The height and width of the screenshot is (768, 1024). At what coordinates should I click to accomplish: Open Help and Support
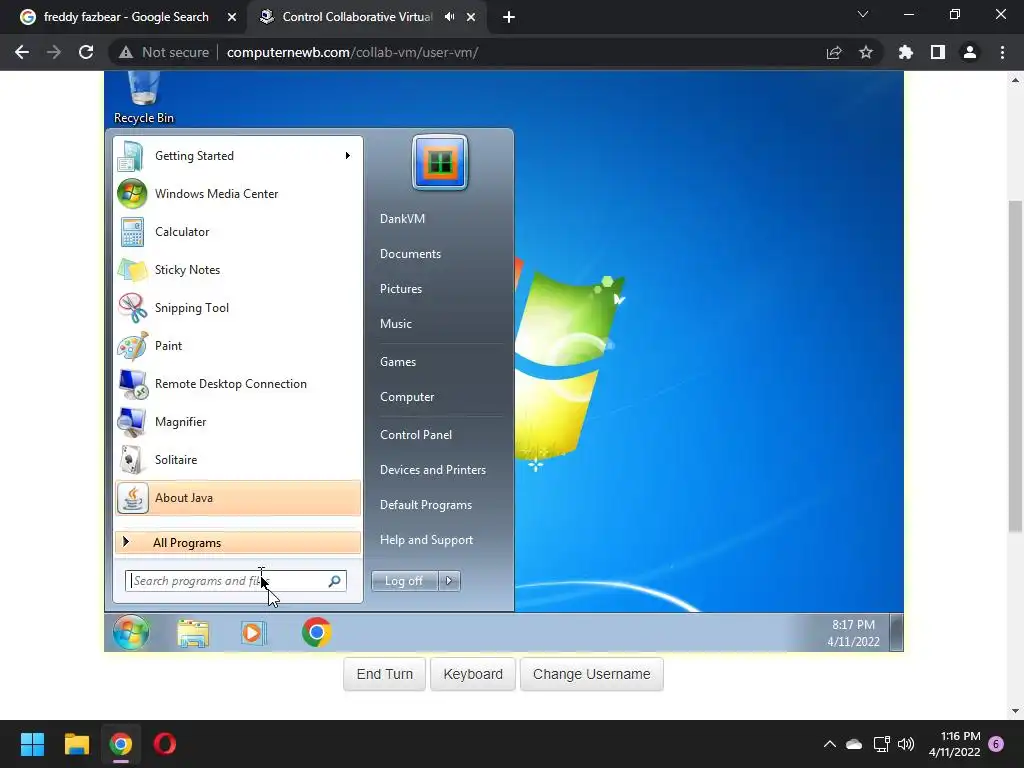(426, 540)
